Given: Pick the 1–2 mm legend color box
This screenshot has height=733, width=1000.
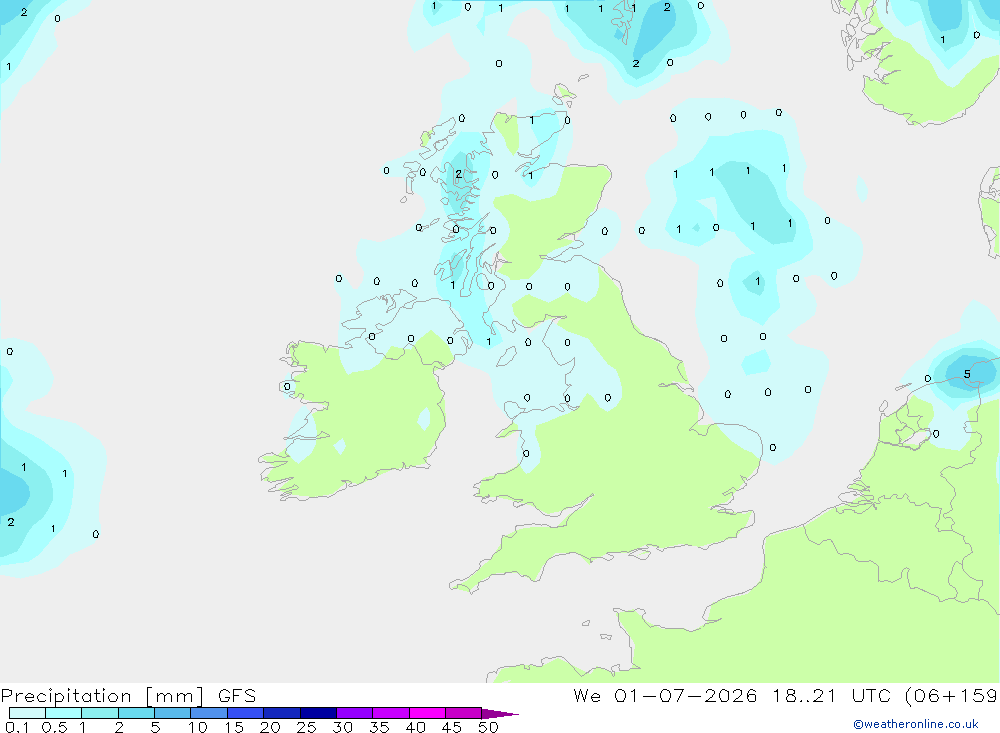Looking at the screenshot, I should [100, 713].
